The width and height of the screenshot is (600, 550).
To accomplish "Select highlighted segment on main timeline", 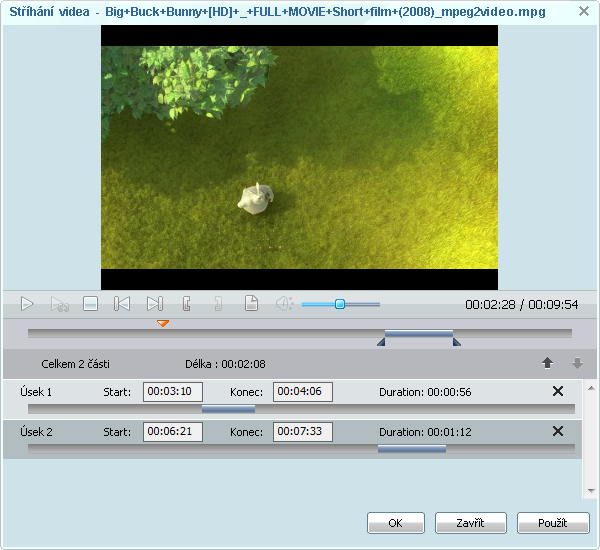I will coord(419,334).
